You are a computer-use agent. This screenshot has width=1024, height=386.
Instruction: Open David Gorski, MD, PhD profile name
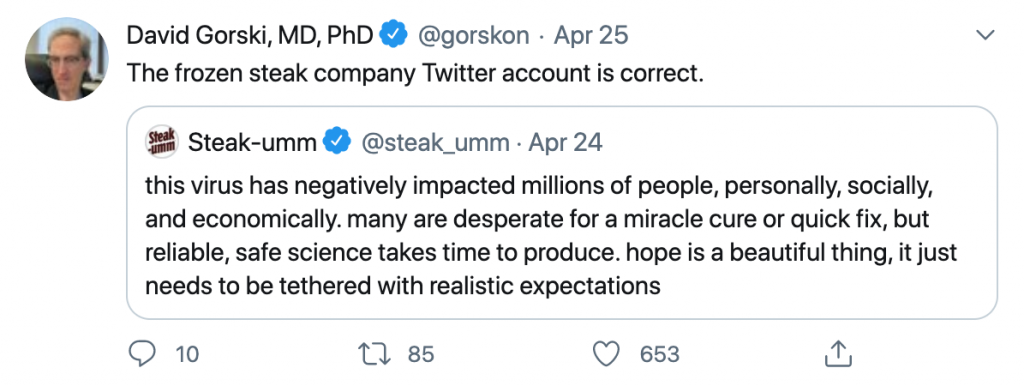pos(250,35)
